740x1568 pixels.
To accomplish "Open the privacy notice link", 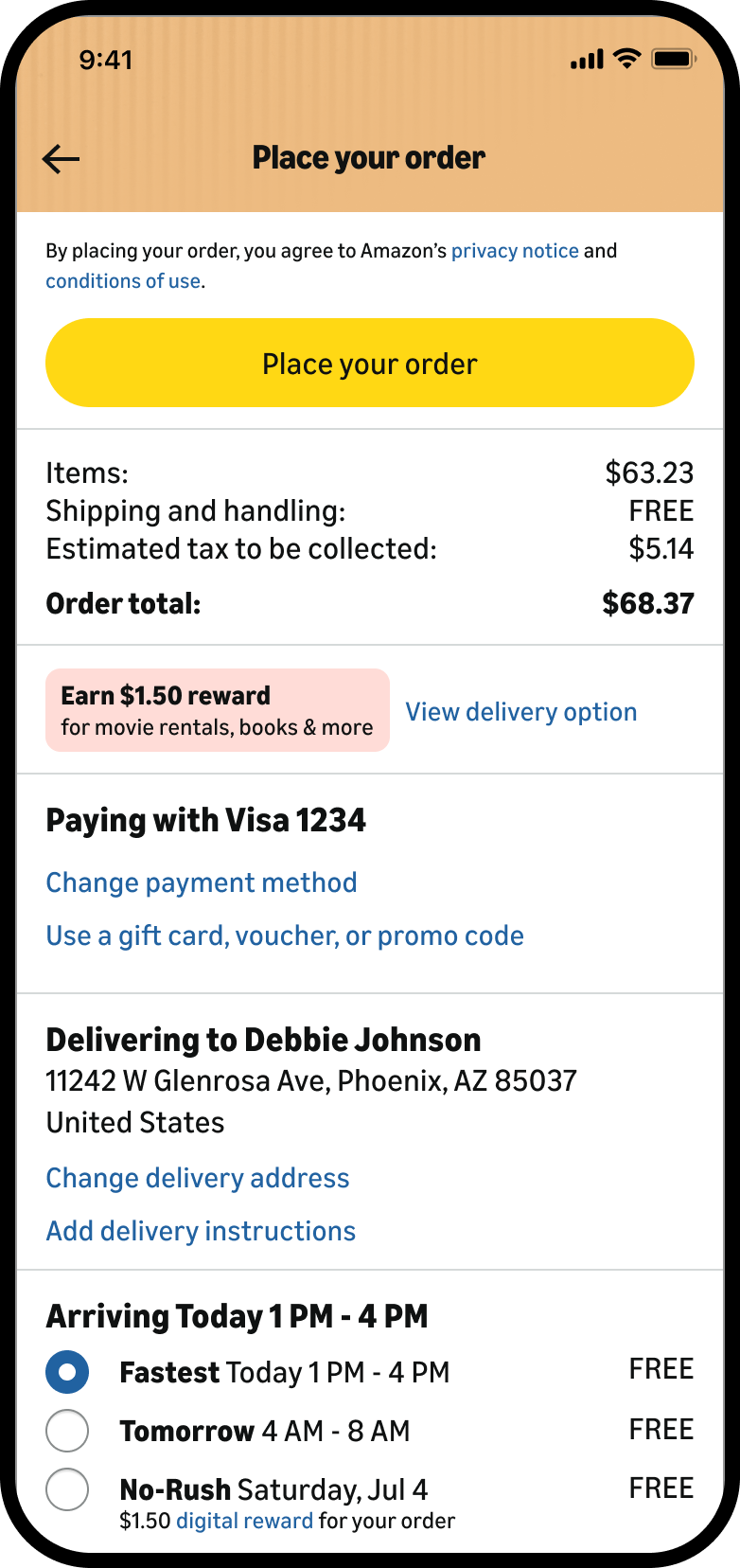I will pos(515,251).
